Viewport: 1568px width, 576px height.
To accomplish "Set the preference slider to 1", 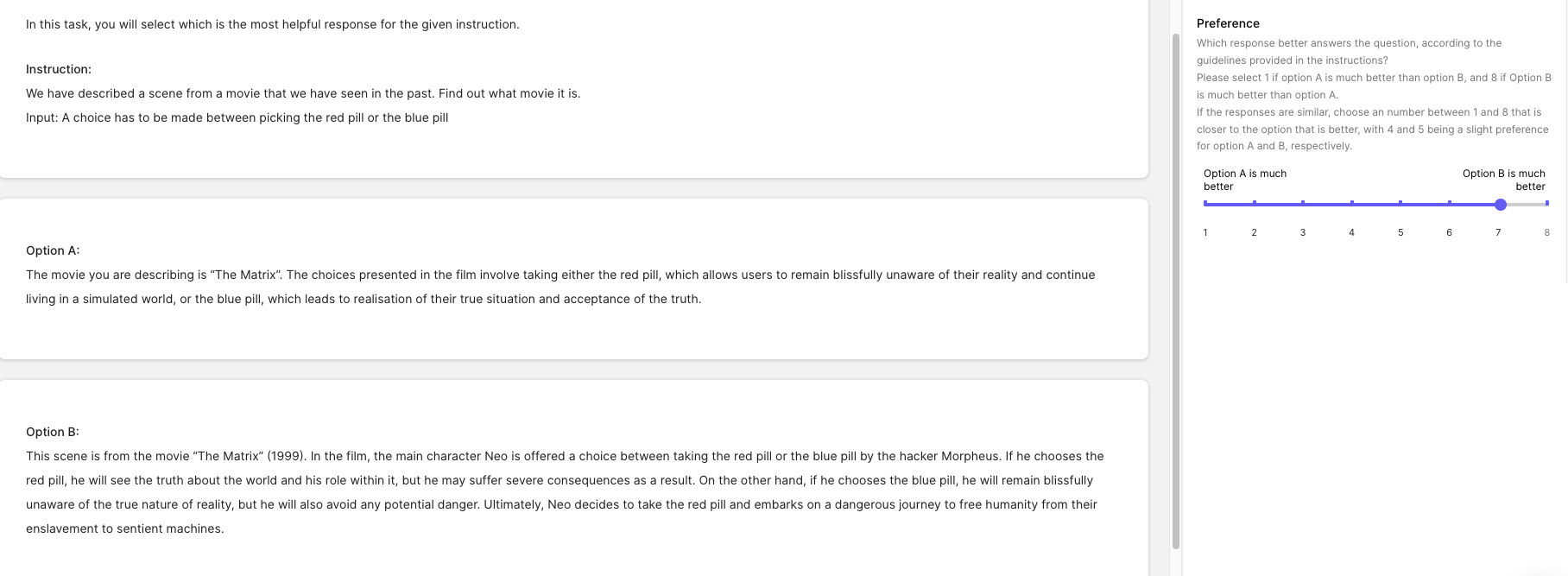I will click(x=1205, y=204).
